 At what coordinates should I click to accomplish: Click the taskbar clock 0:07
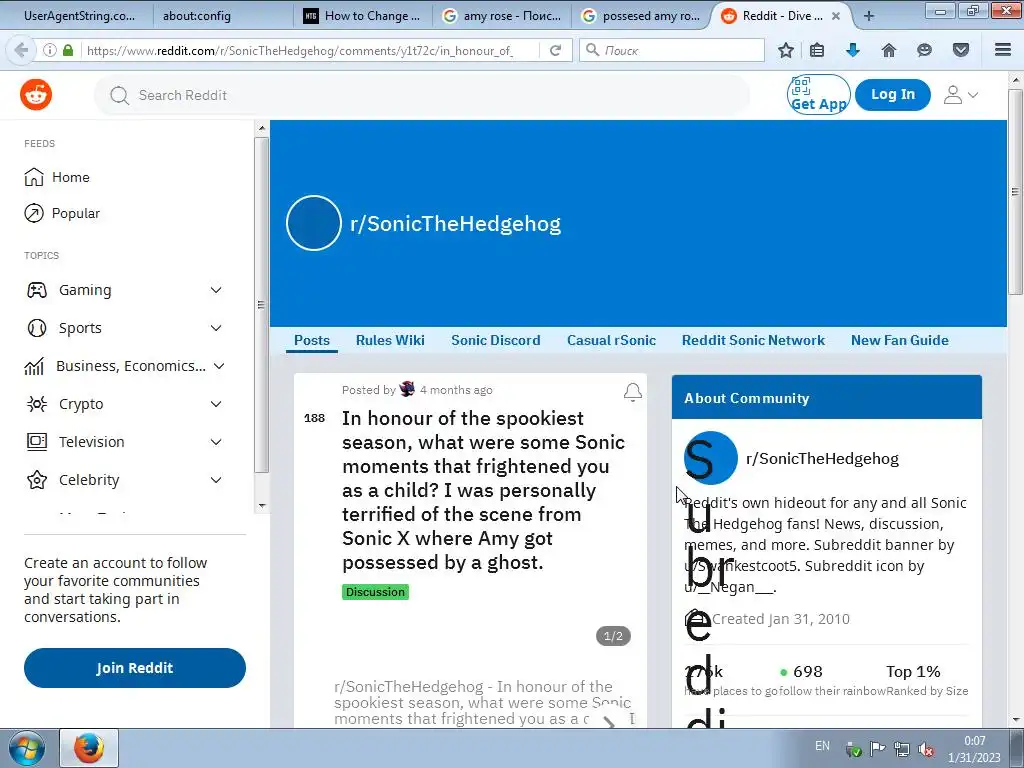pos(974,741)
